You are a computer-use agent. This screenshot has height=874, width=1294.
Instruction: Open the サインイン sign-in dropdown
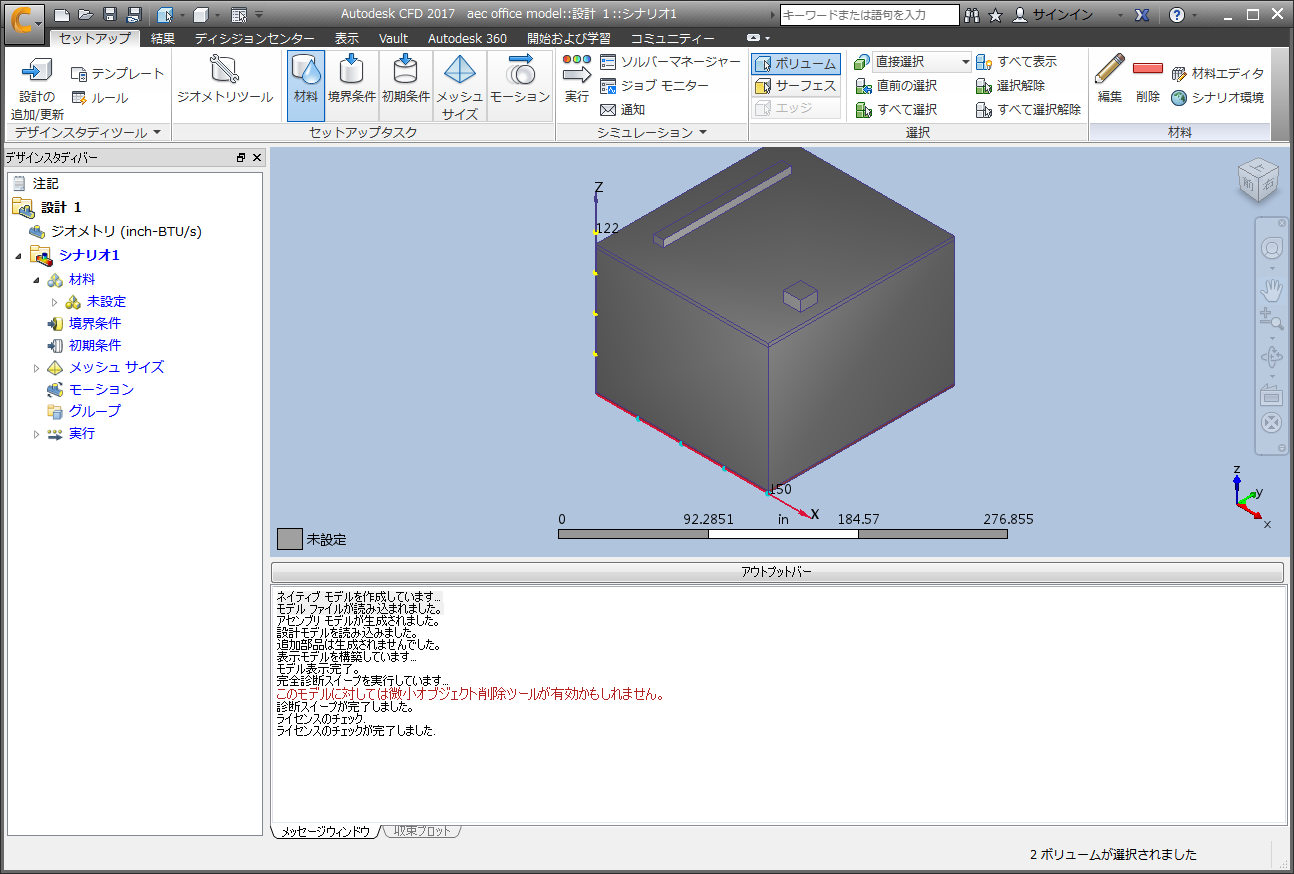(1120, 15)
